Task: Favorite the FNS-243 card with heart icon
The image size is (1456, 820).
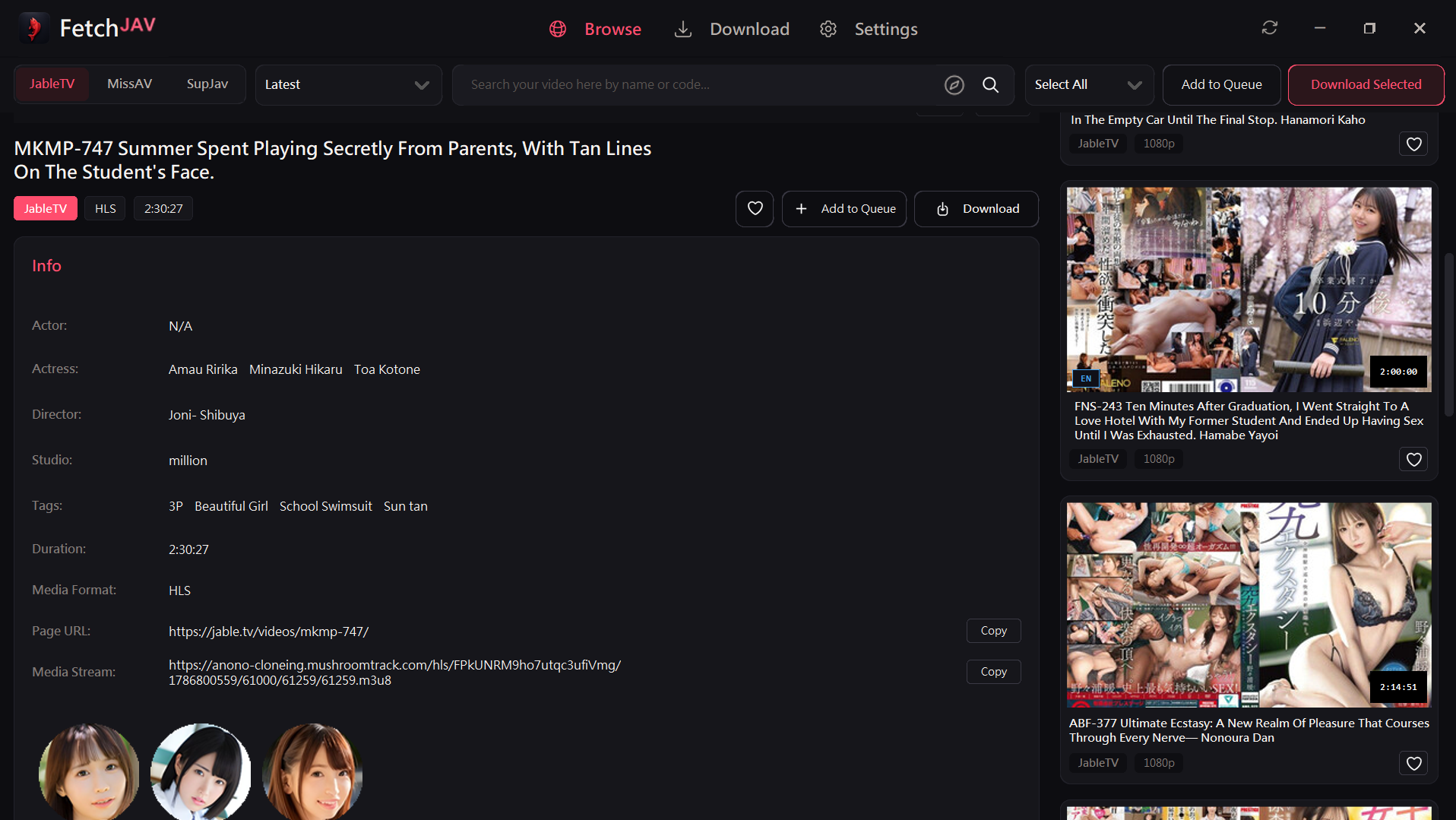Action: (x=1413, y=460)
